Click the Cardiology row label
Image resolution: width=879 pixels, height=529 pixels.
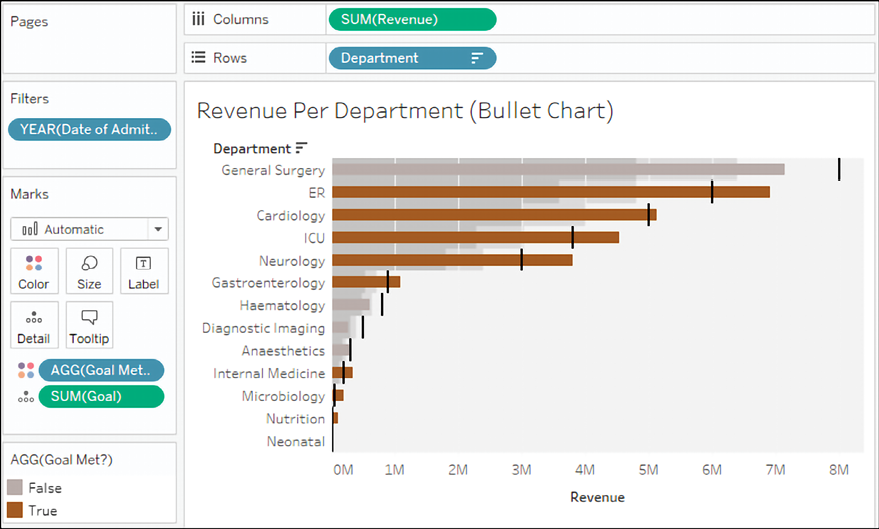click(290, 215)
